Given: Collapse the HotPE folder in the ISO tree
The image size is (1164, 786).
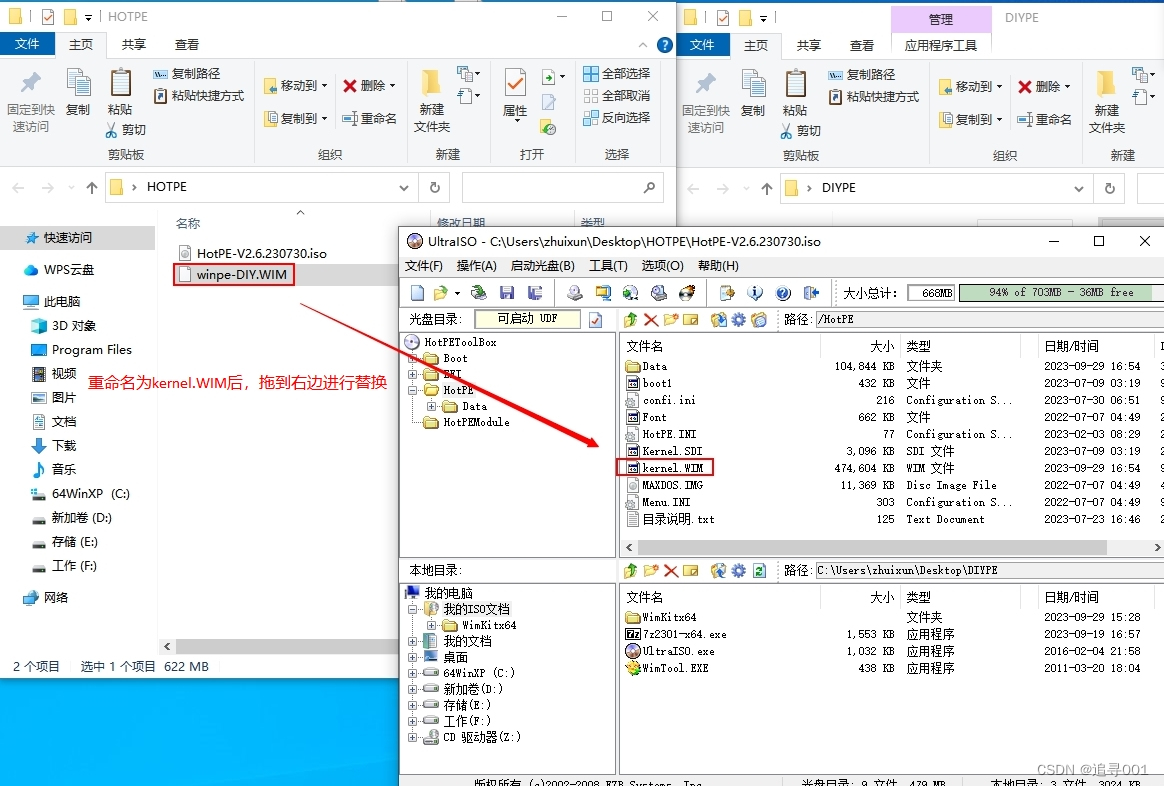Looking at the screenshot, I should [x=413, y=390].
